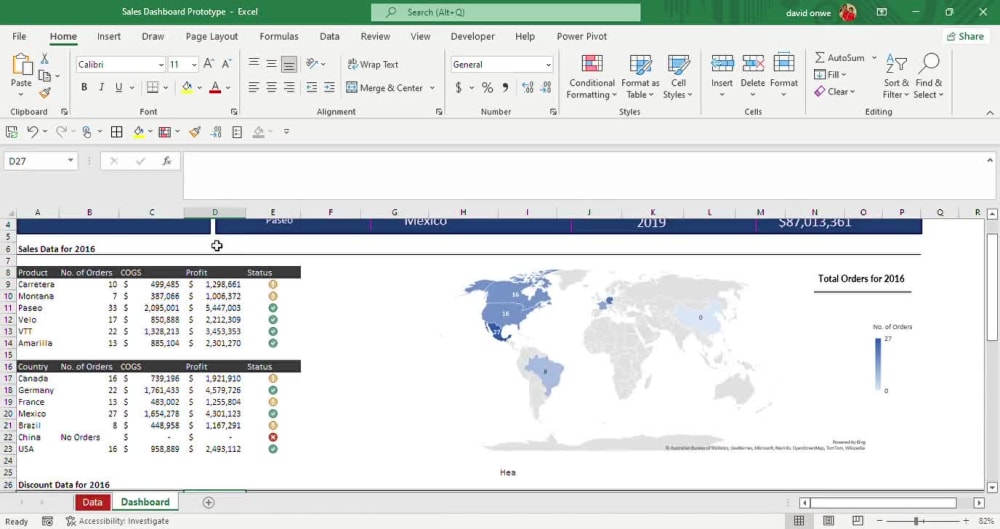Open the Fill dropdown
The height and width of the screenshot is (529, 1000).
click(830, 75)
